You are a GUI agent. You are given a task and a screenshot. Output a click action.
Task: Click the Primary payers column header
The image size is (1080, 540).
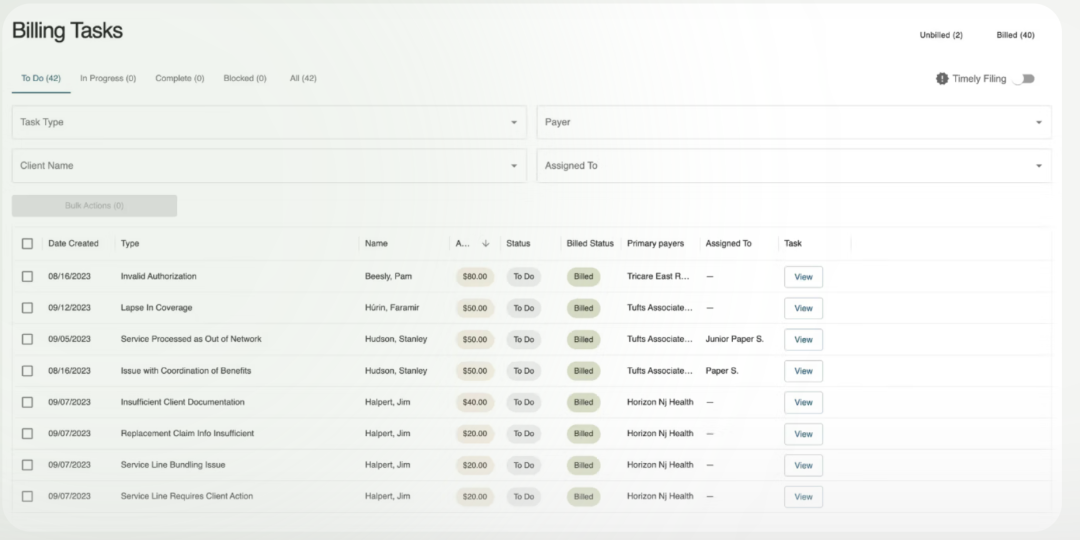click(x=655, y=243)
